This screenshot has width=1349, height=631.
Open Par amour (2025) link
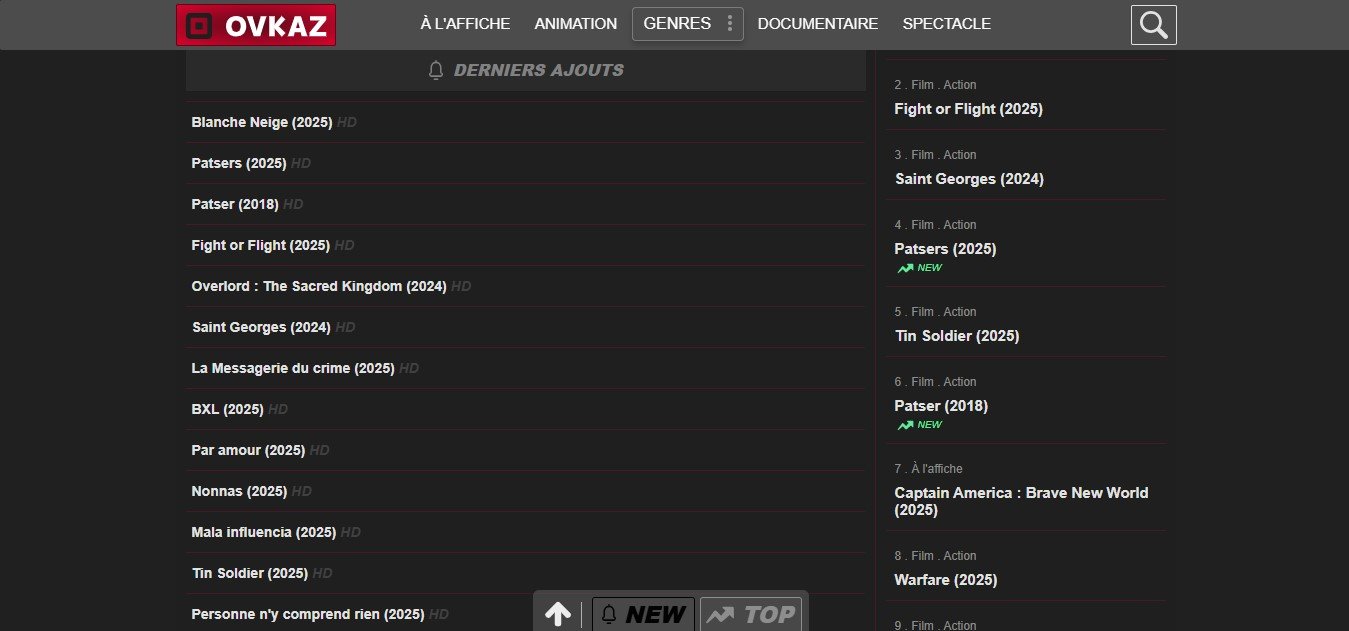pyautogui.click(x=248, y=450)
